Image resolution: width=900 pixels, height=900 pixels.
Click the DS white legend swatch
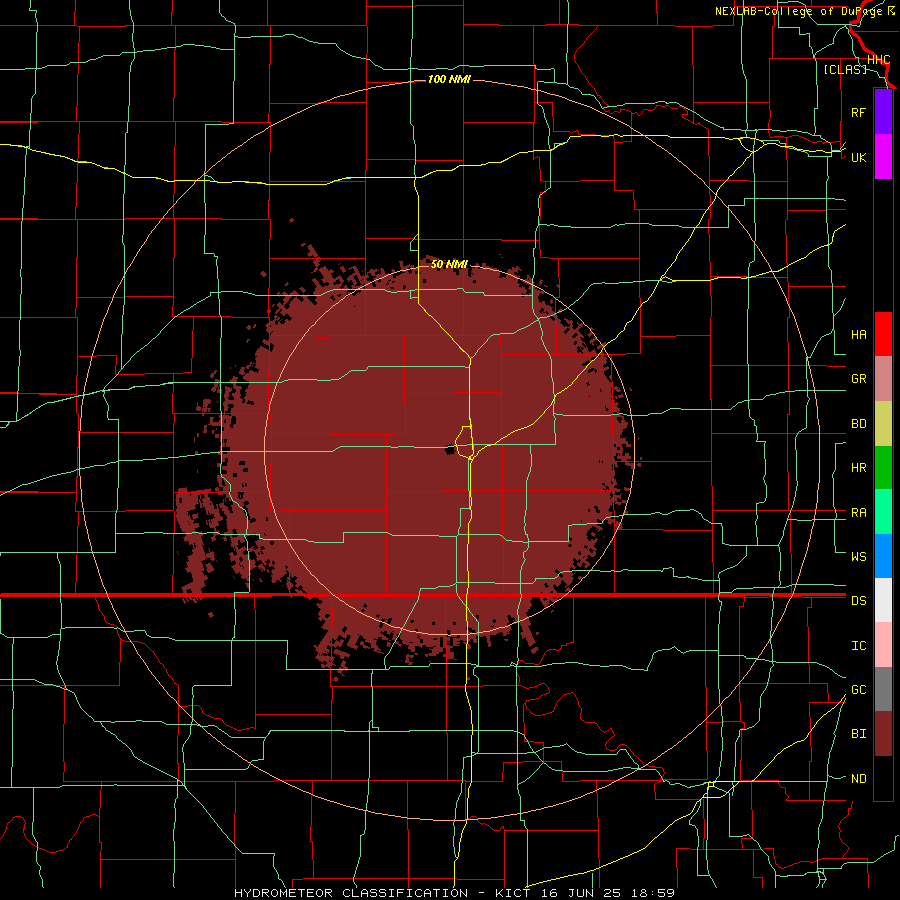click(883, 600)
